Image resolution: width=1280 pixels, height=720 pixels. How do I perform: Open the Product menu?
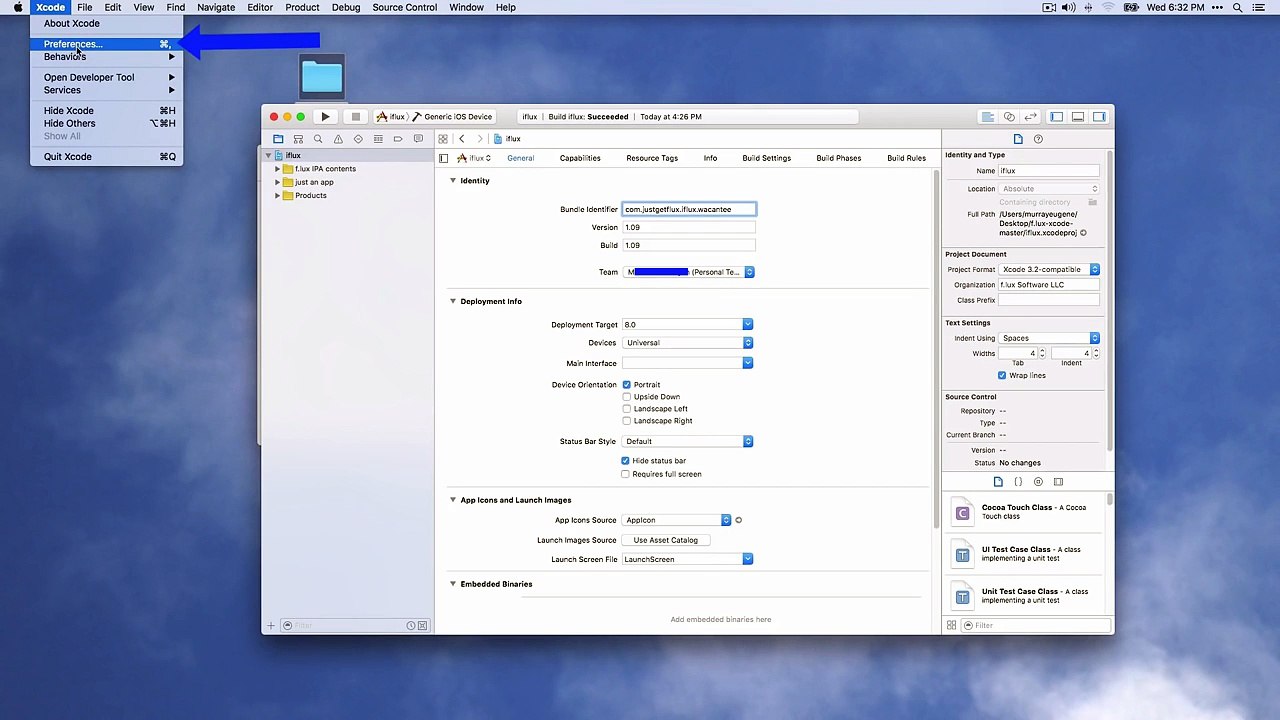(x=302, y=8)
